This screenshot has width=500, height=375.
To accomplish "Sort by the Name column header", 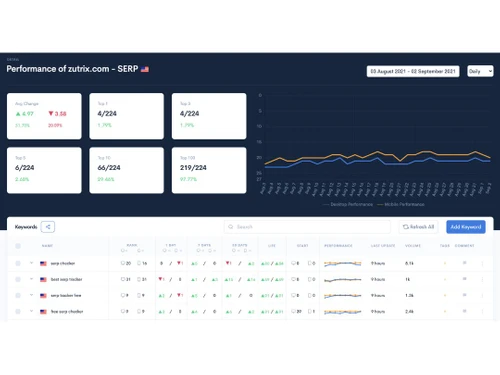I will (47, 246).
